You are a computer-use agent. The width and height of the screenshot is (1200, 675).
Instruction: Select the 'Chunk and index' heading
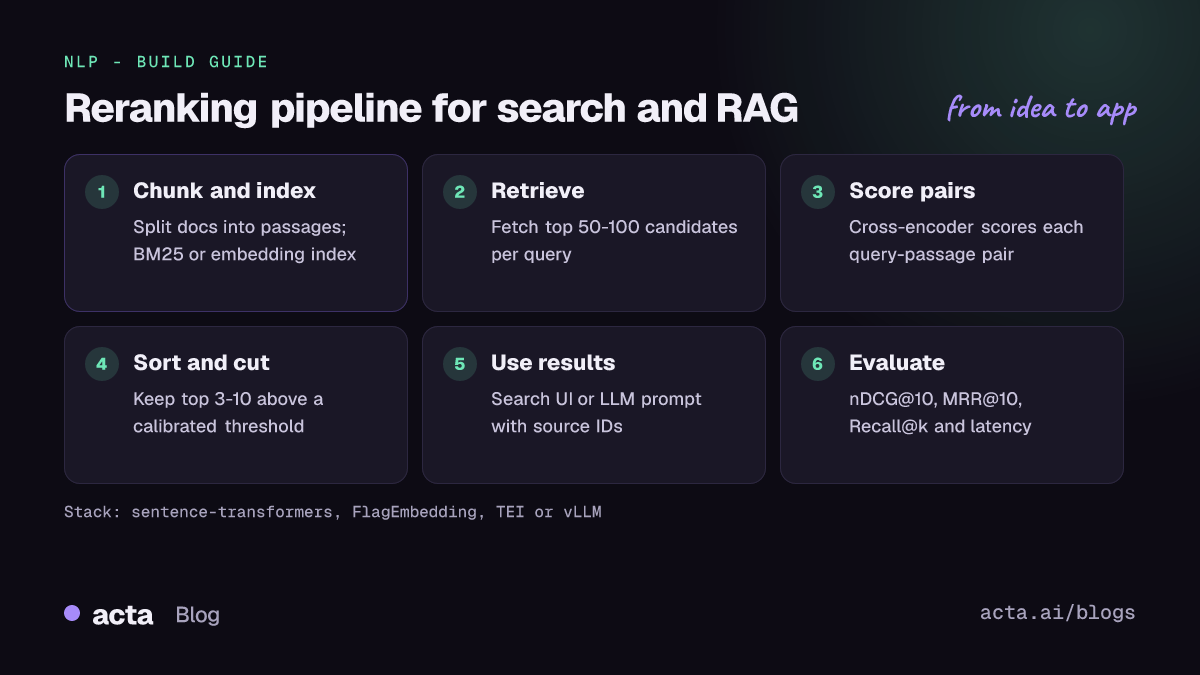click(224, 191)
